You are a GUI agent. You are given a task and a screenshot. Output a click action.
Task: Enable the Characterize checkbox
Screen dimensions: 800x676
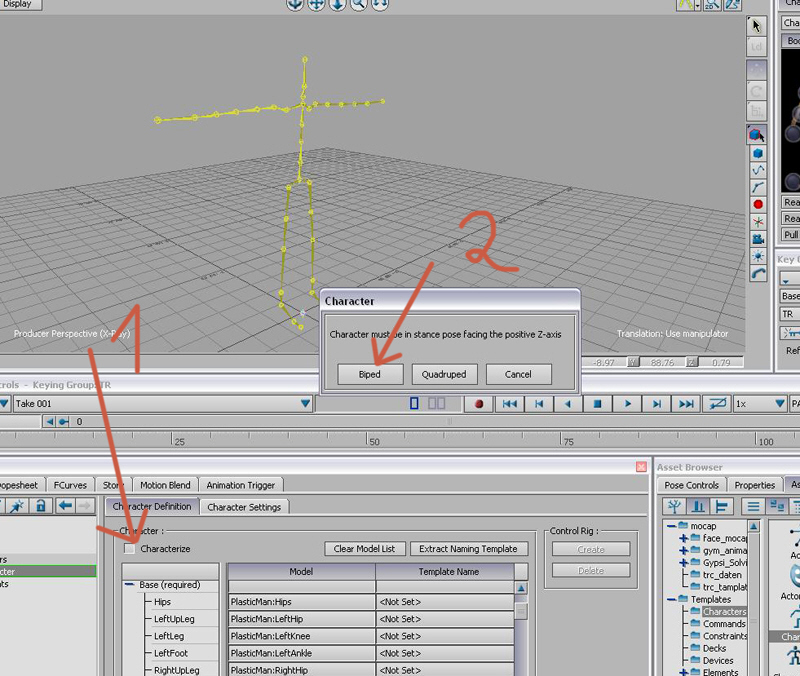tap(129, 548)
